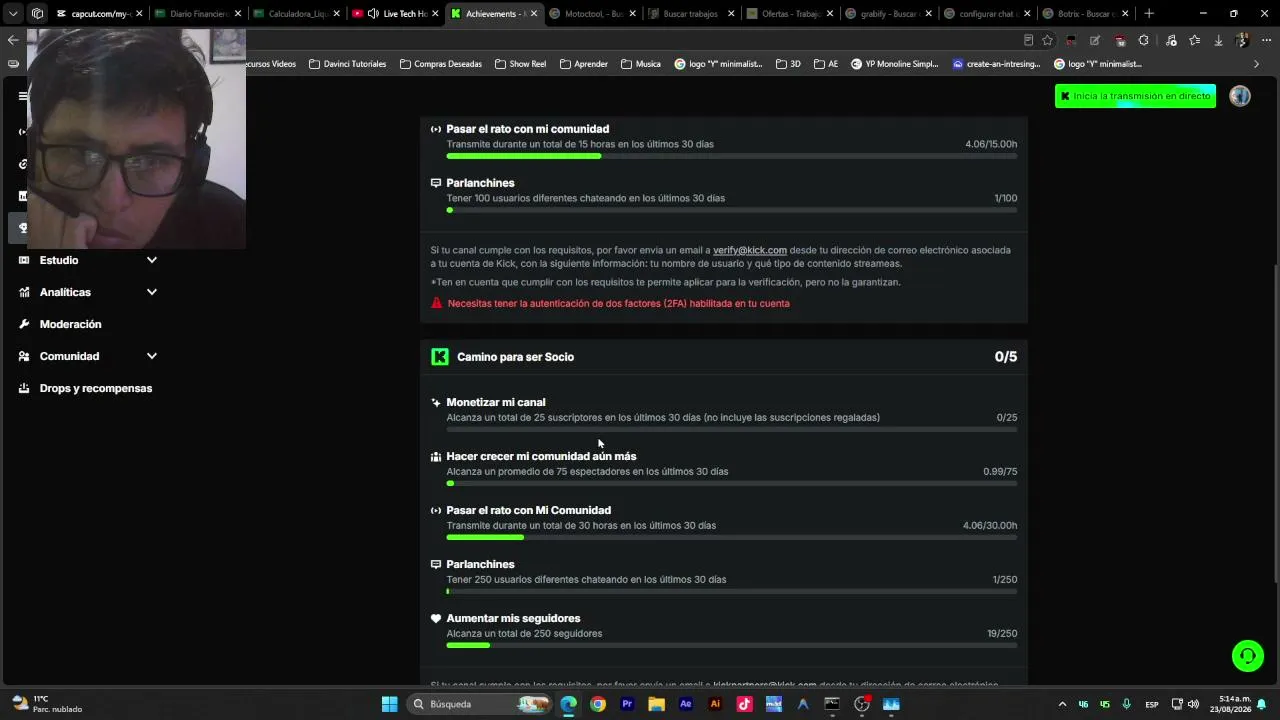1280x720 pixels.
Task: Open the Compras Deseadas bookmark folder
Action: coord(440,64)
